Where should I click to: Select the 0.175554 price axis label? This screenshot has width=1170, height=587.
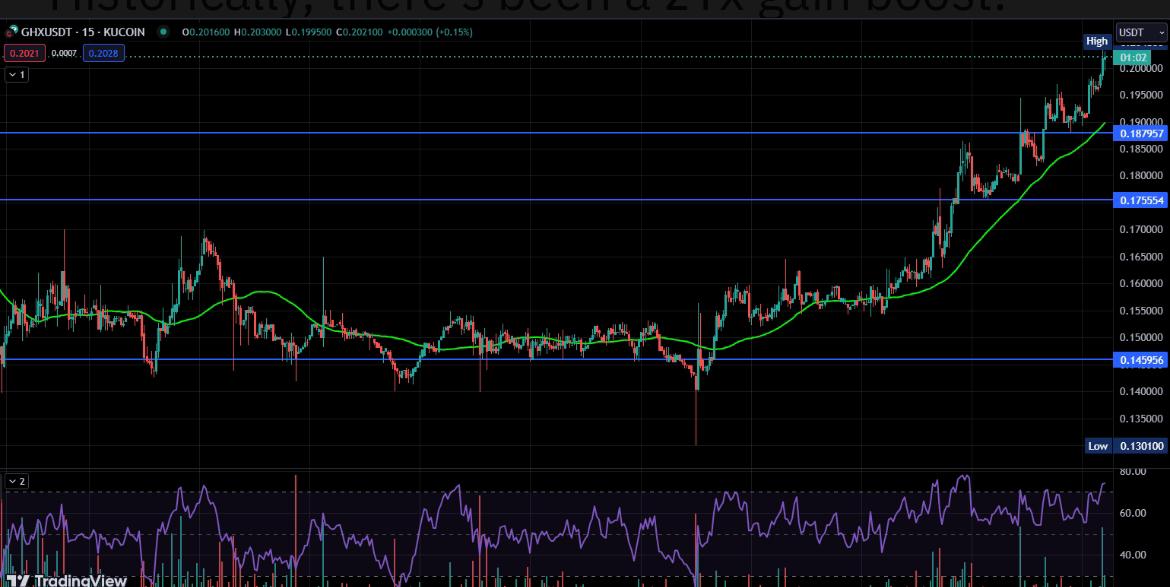(1140, 200)
